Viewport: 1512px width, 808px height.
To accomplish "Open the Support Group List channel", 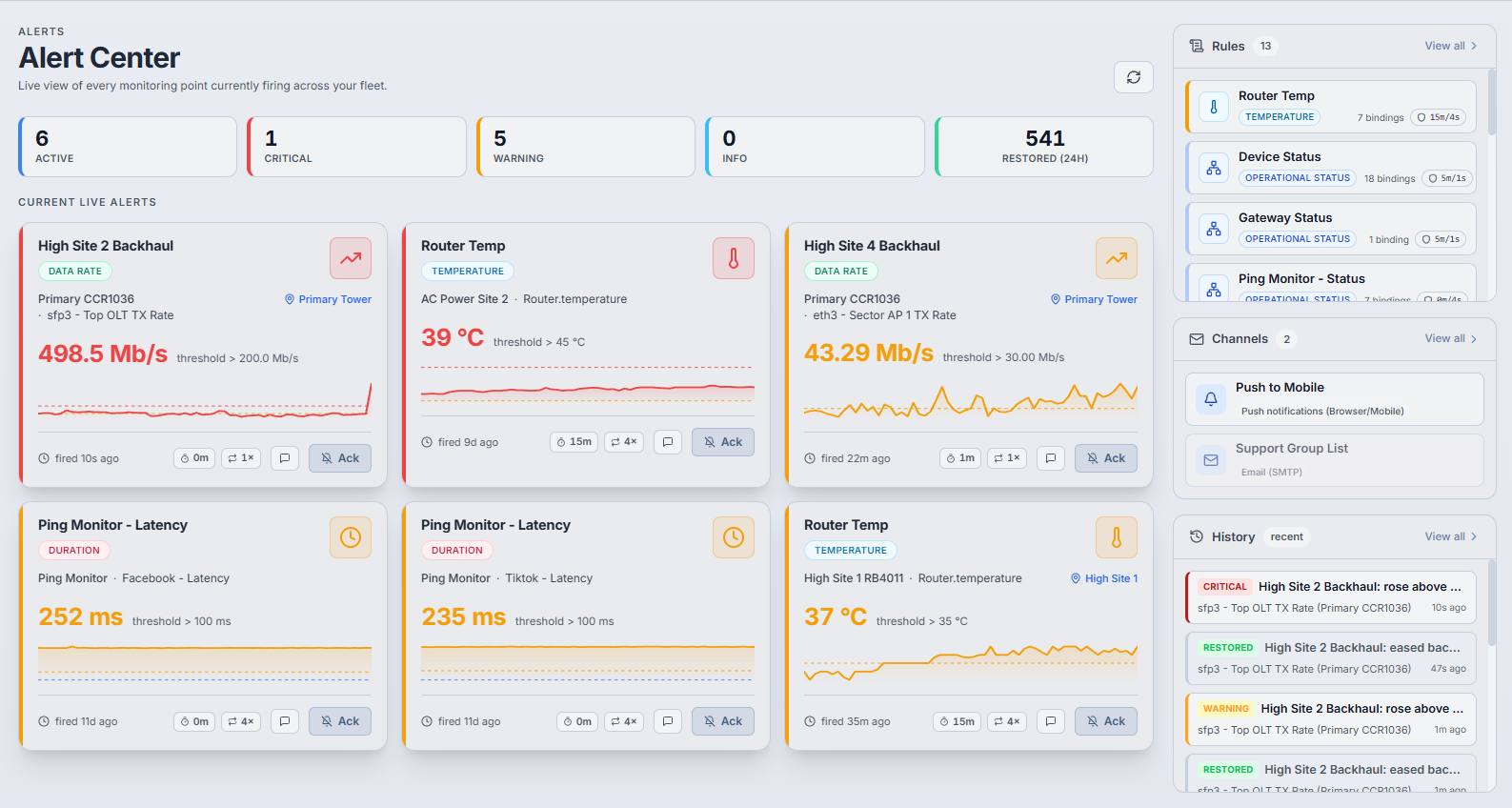I will pyautogui.click(x=1335, y=460).
